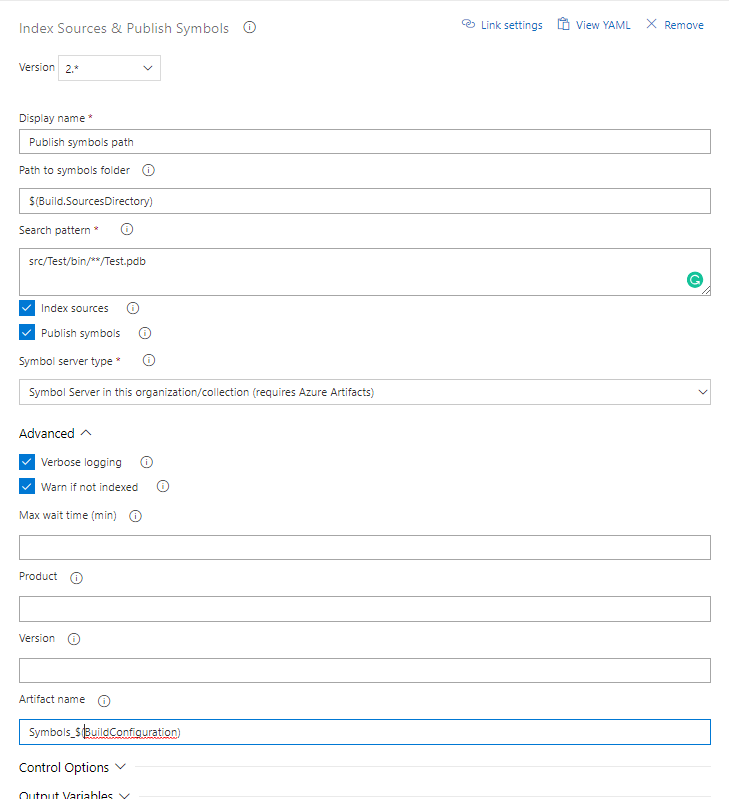The width and height of the screenshot is (729, 799).
Task: Toggle the Publish symbols checkbox
Action: pyautogui.click(x=27, y=333)
